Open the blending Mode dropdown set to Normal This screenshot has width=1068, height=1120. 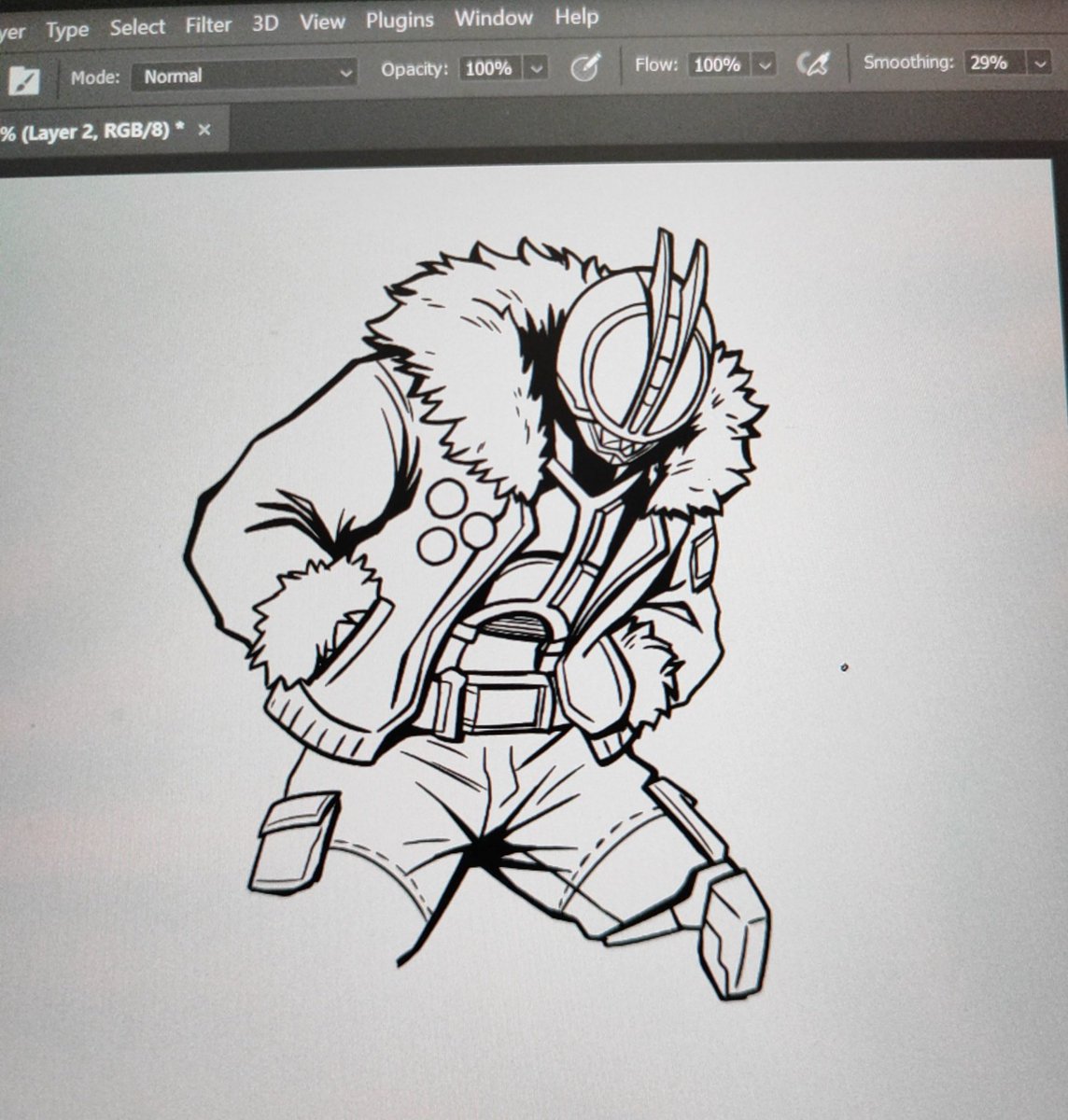pos(246,75)
